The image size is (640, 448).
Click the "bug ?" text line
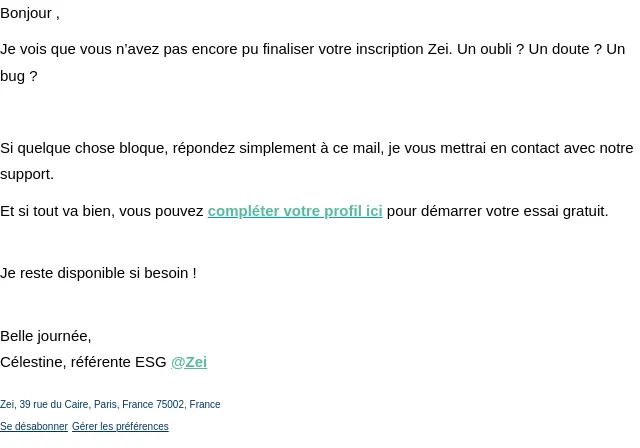tap(19, 76)
